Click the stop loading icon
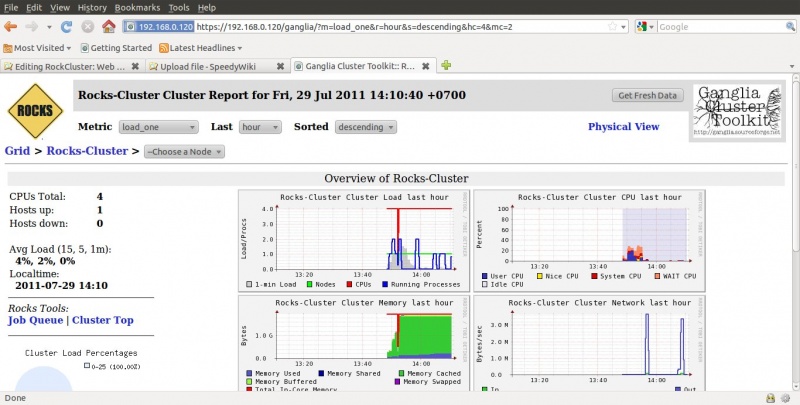Viewport: 800px width, 405px height. click(87, 27)
